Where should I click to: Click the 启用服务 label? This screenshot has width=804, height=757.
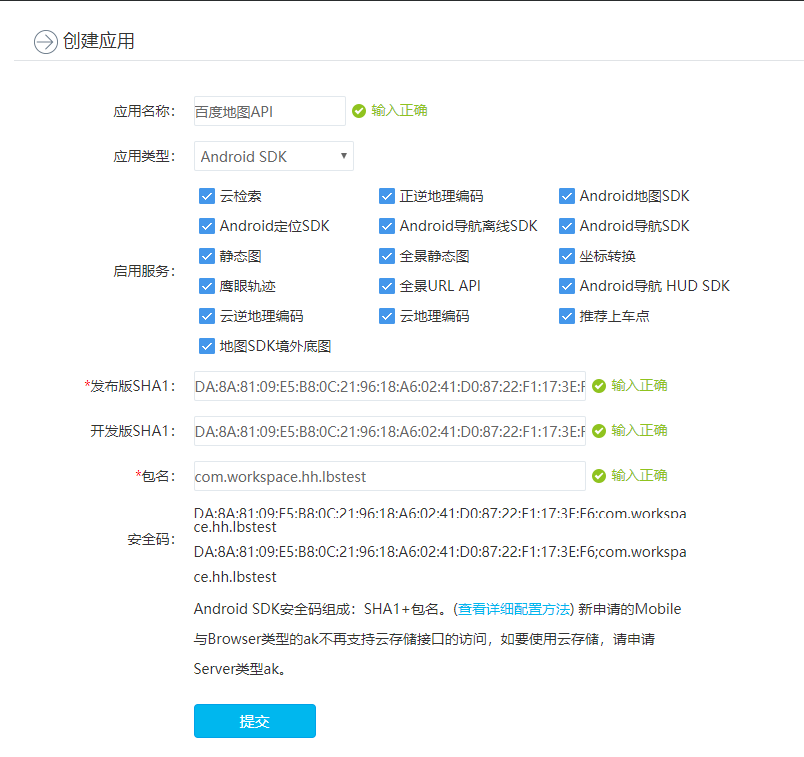pos(144,271)
